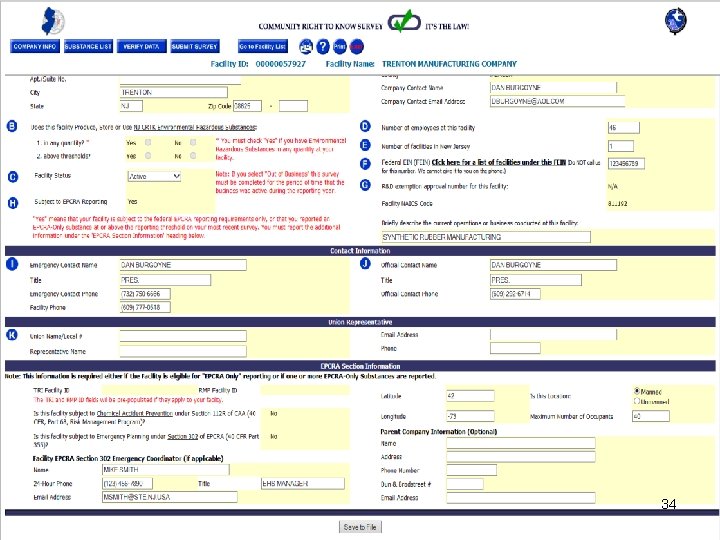Screen dimensions: 720x540
Task: Open help bubble G for R&D exemption
Action: [x=365, y=185]
